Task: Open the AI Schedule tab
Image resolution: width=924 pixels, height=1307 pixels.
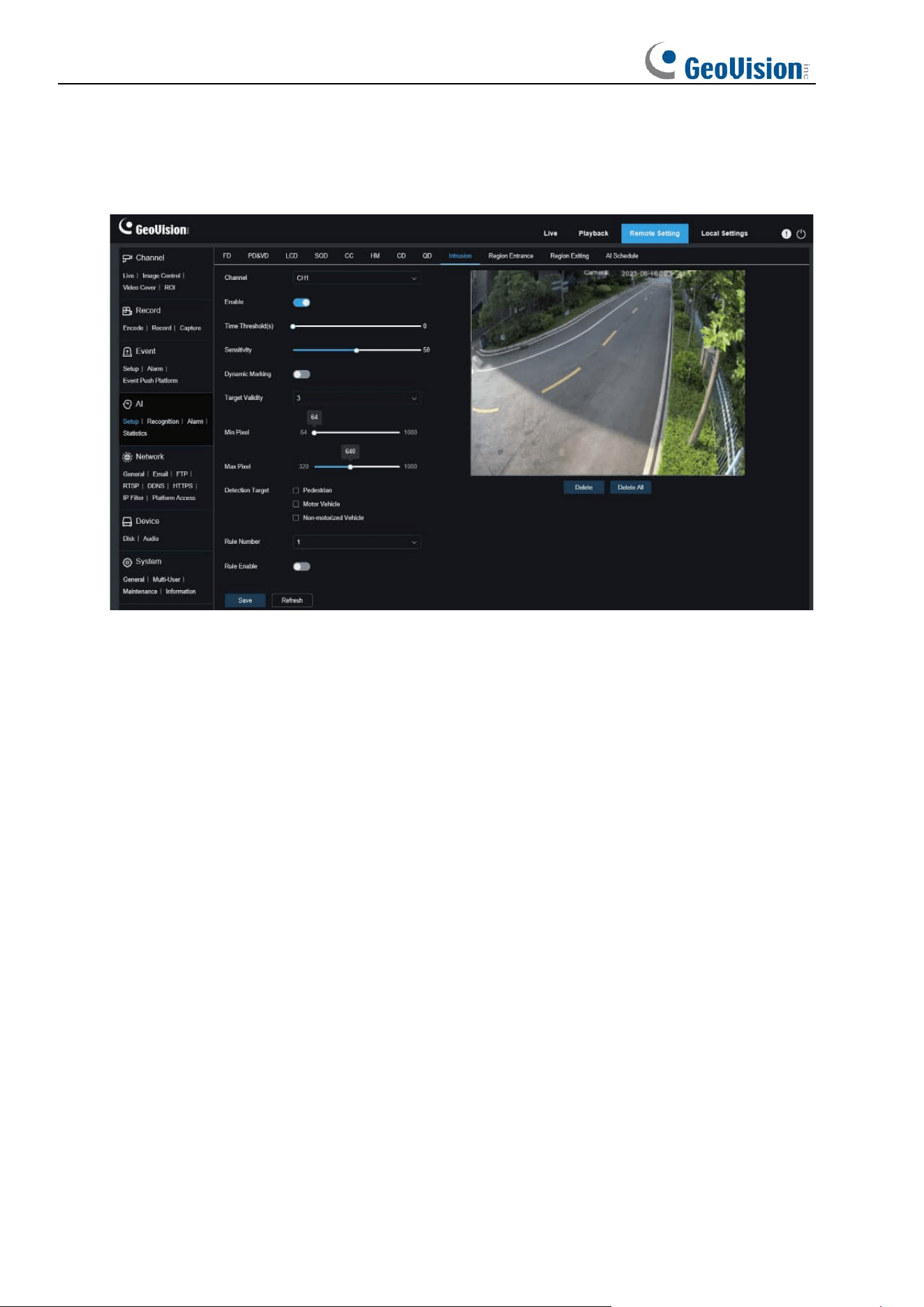Action: (x=622, y=256)
